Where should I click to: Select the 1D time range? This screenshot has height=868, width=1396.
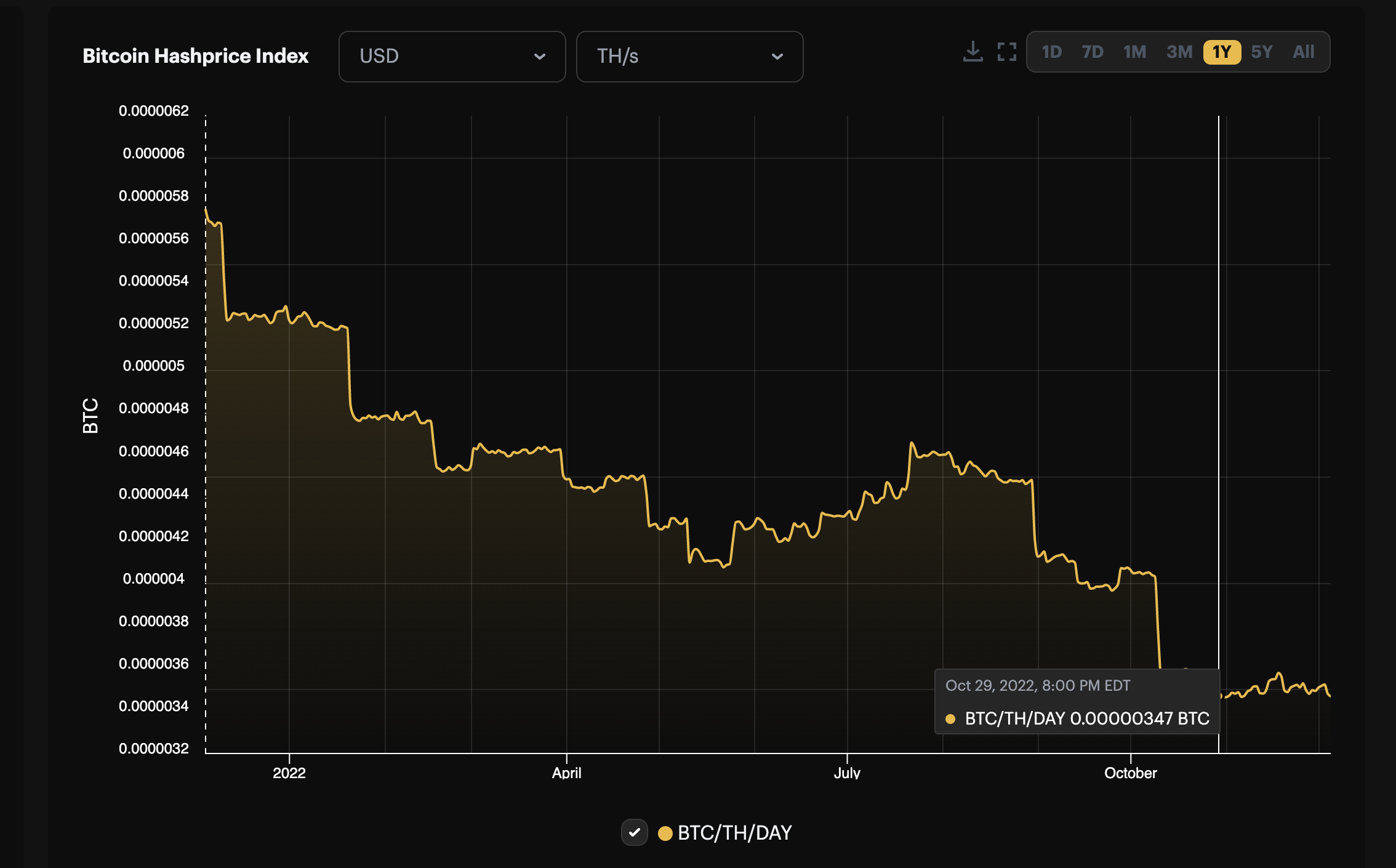click(1051, 52)
